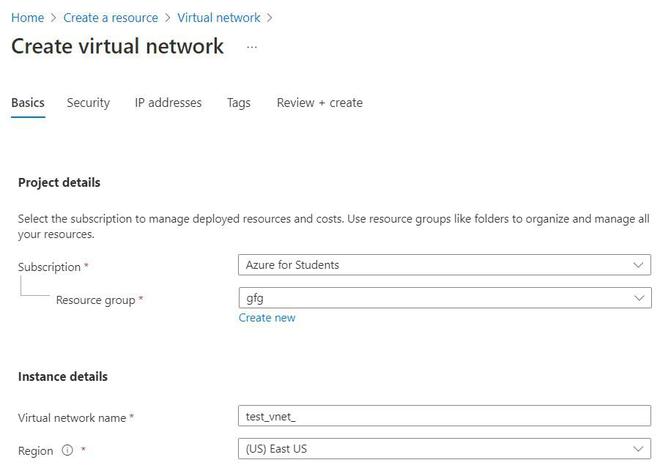Click the chevron after Home breadcrumb
The width and height of the screenshot is (660, 468).
click(53, 18)
